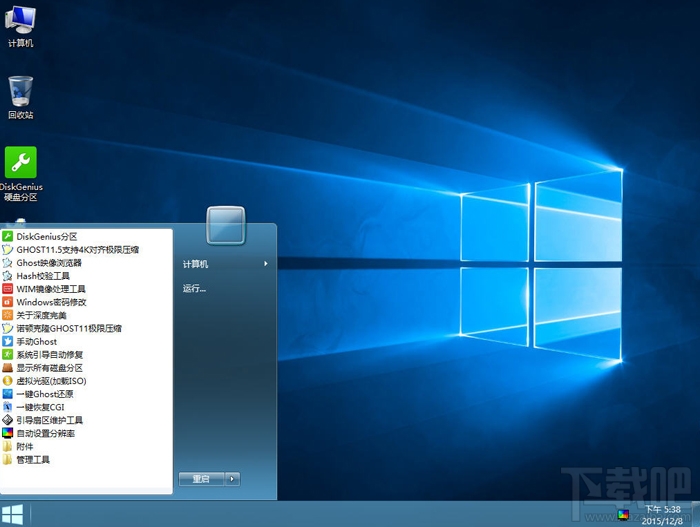This screenshot has width=700, height=527.
Task: Click the 自动设置分辨率 colorful icon
Action: (x=7, y=433)
